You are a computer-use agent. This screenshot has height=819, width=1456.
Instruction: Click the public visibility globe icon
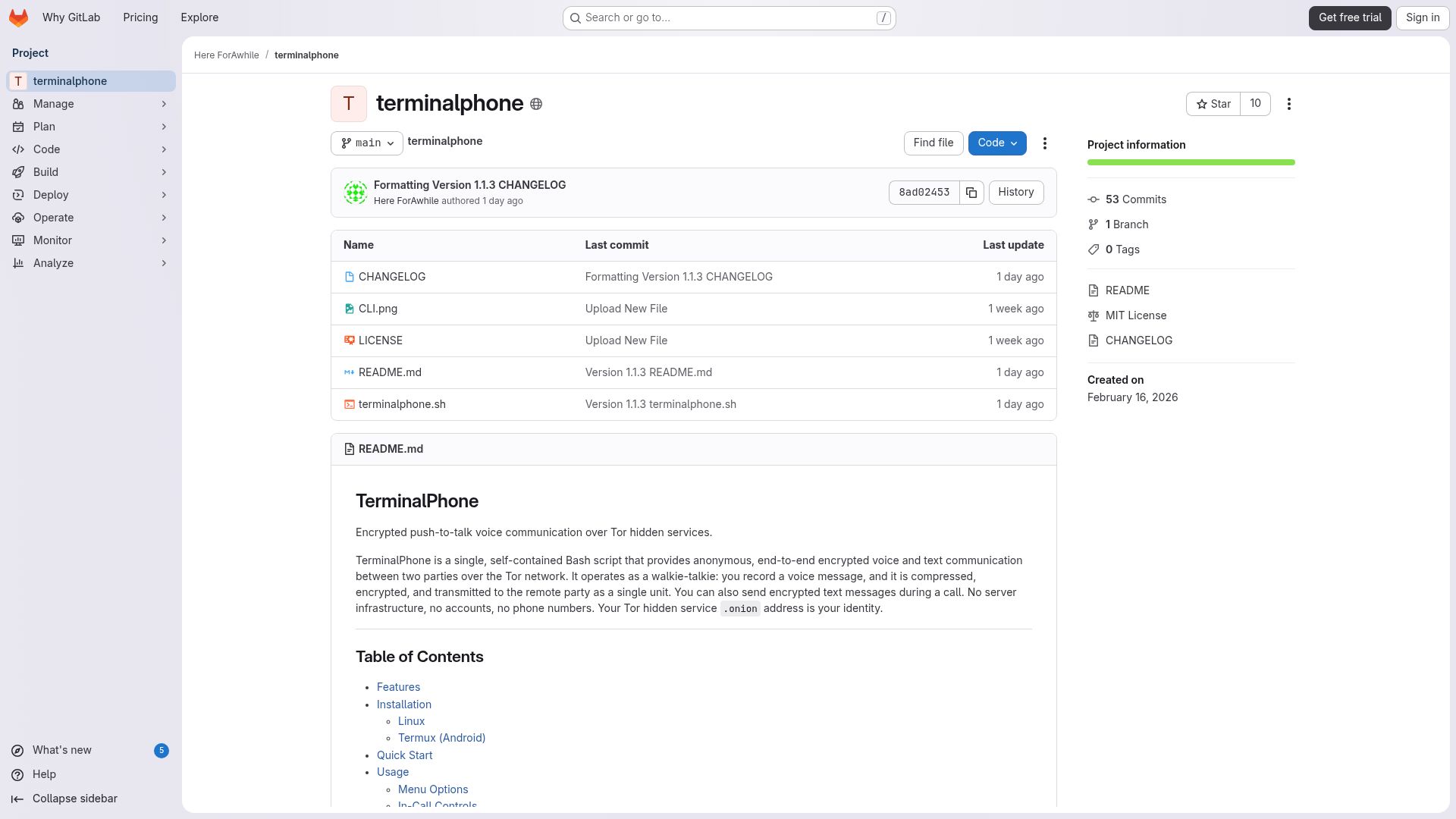coord(536,104)
